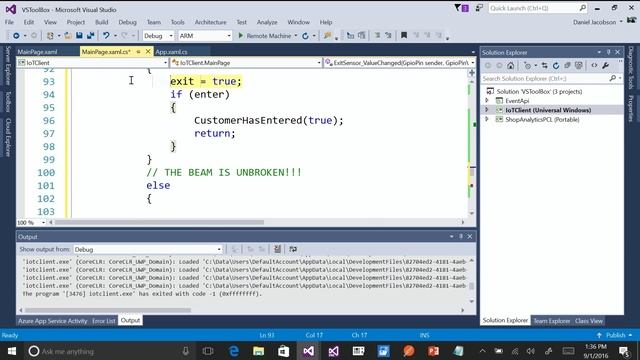Screen dimensions: 640x360
Task: Open the IoTClient.MainPage type dropdown
Action: [x=246, y=62]
